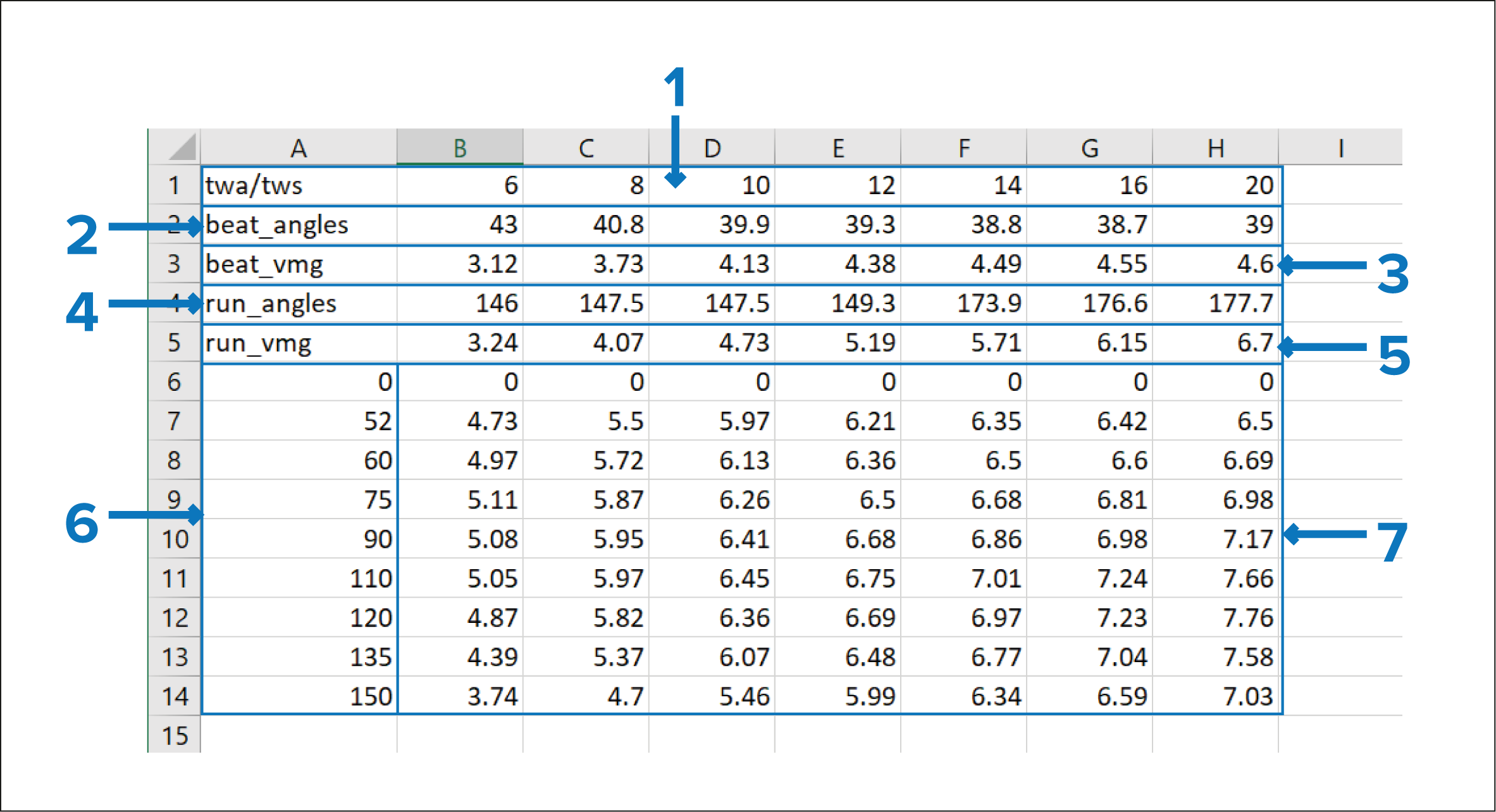Select the cell containing 149.3
Image resolution: width=1496 pixels, height=812 pixels.
click(838, 304)
